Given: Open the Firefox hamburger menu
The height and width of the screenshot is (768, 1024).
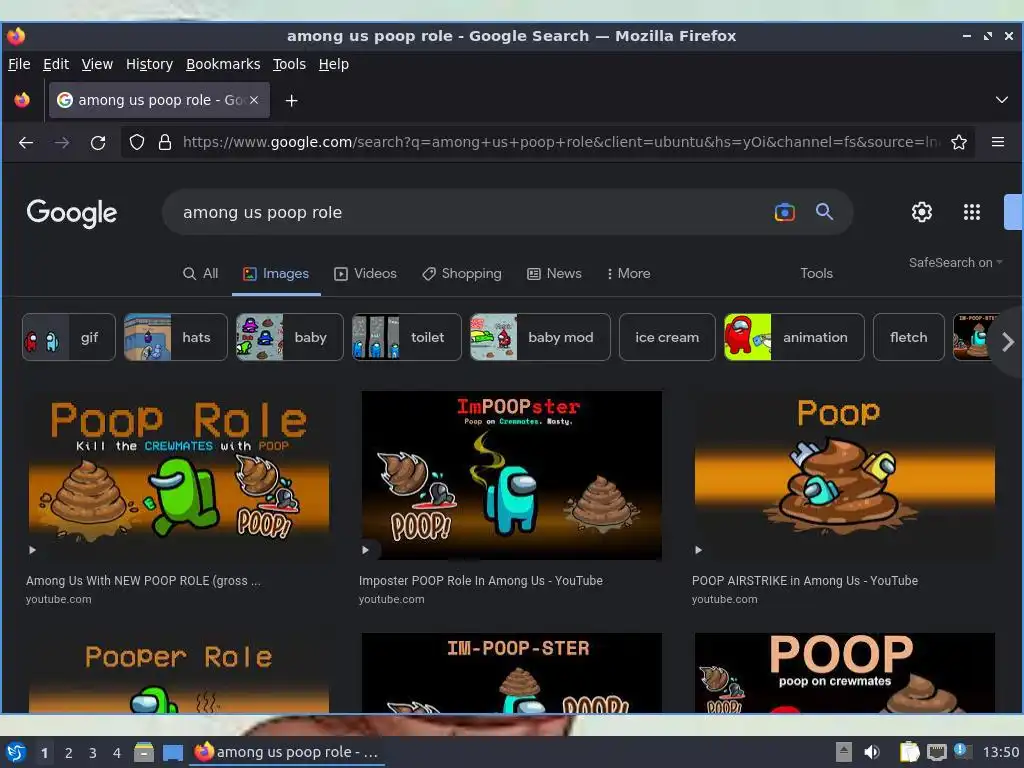Looking at the screenshot, I should tap(997, 142).
